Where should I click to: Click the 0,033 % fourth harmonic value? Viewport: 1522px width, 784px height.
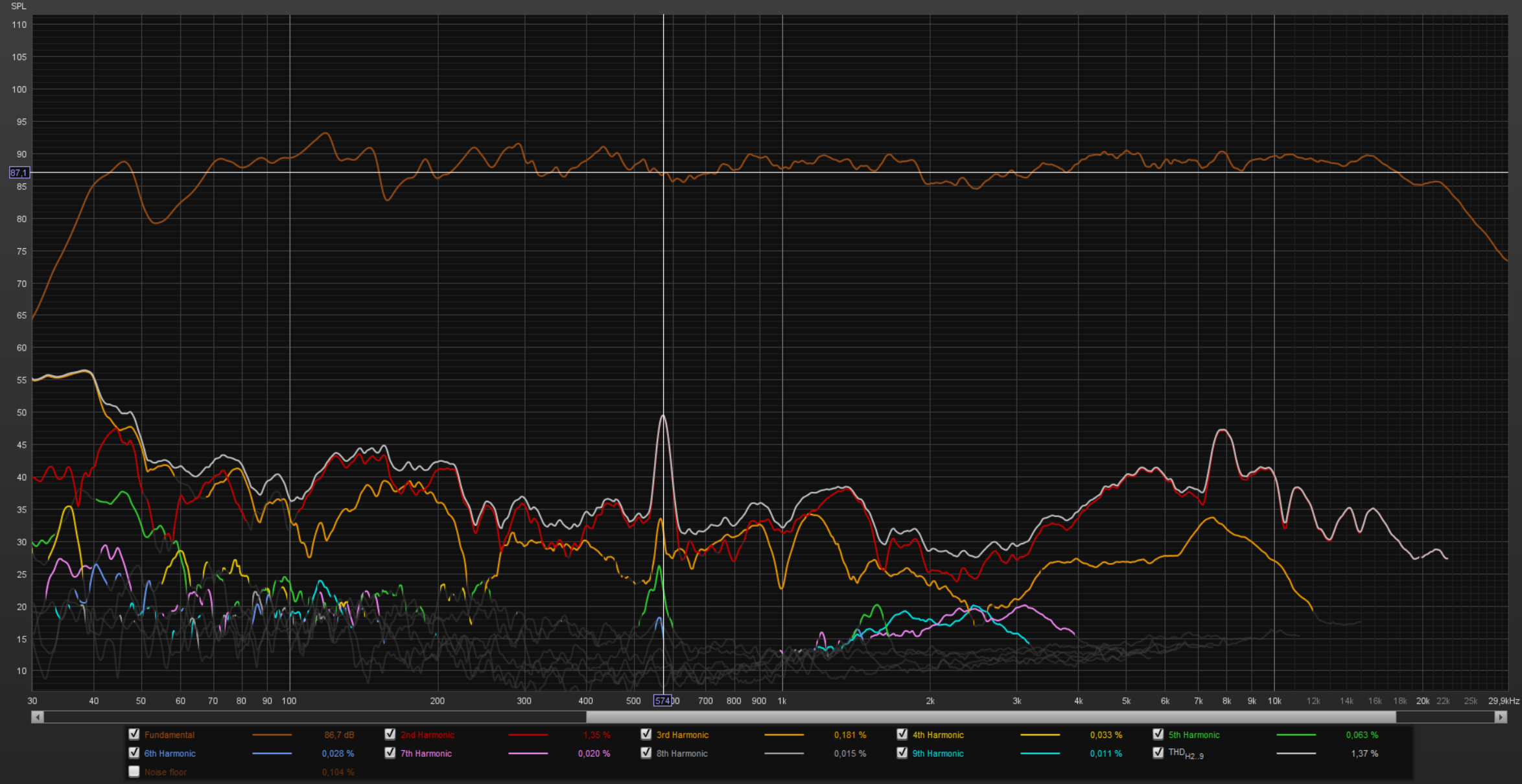pos(1106,735)
